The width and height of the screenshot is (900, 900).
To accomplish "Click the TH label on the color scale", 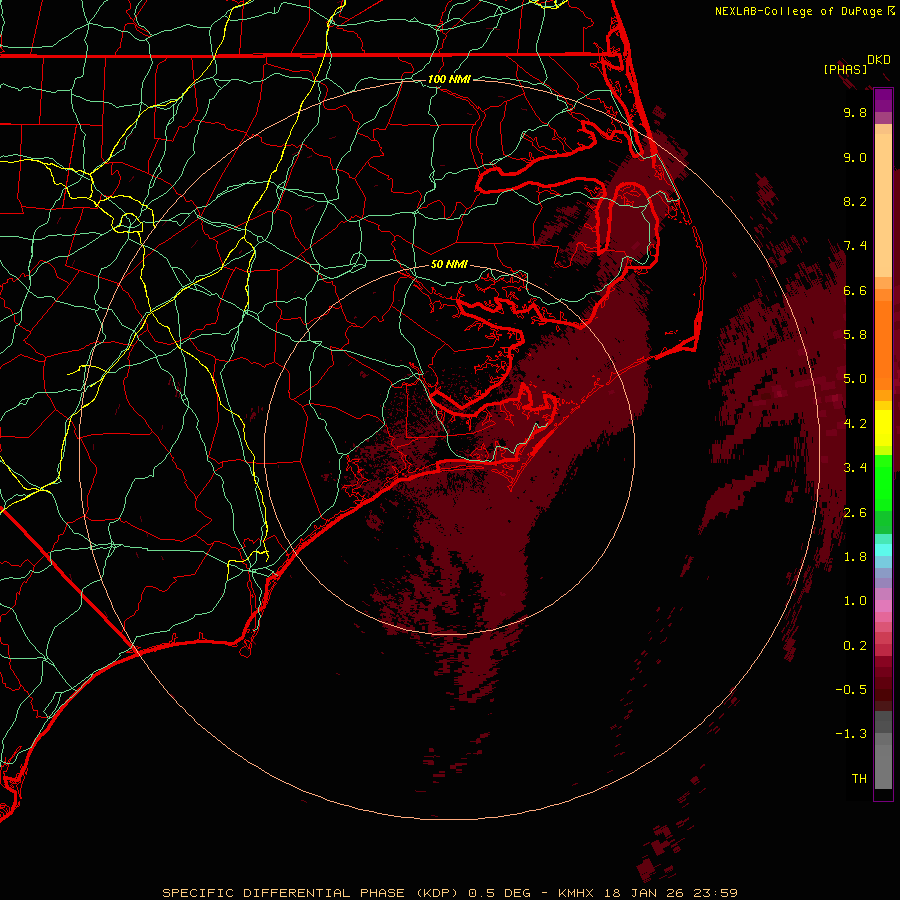I will coord(859,779).
